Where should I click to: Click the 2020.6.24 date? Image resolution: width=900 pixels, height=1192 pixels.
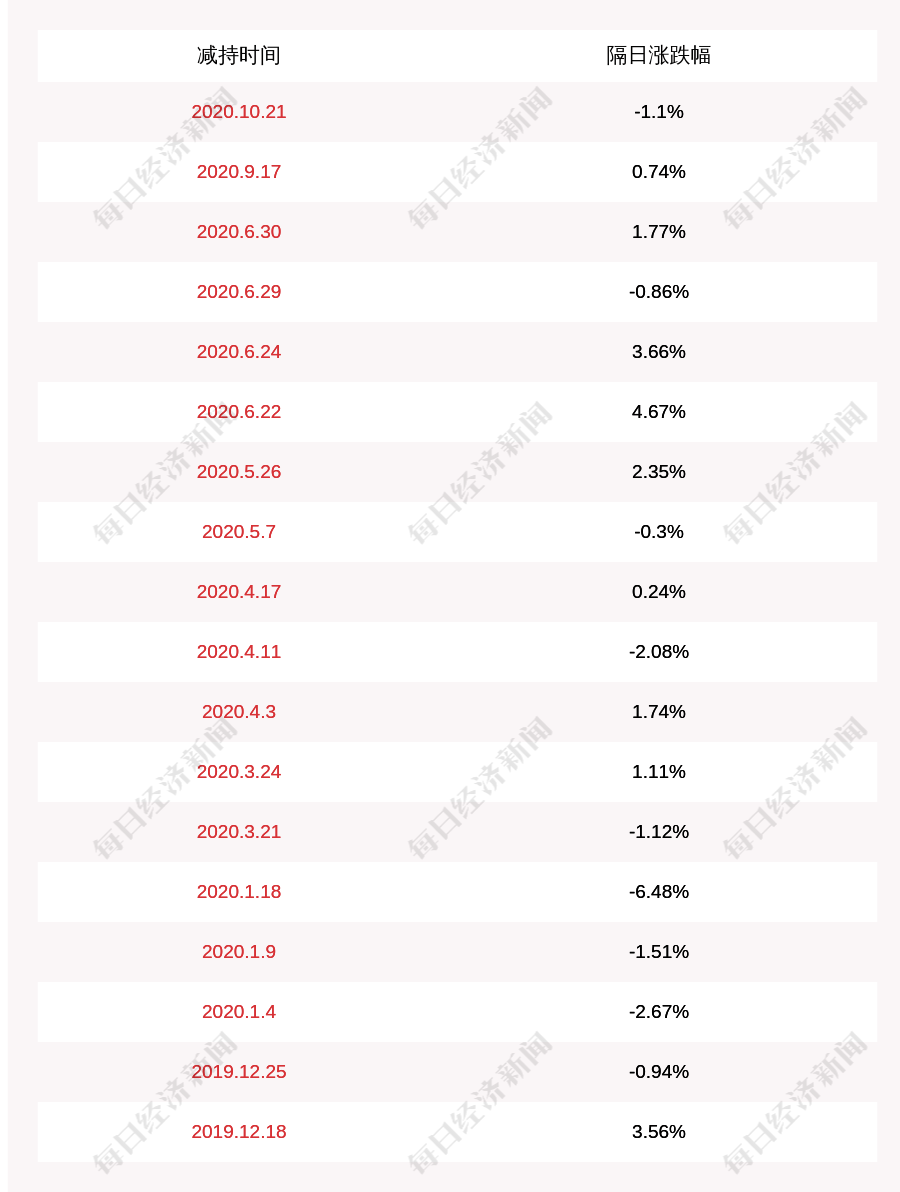(x=238, y=352)
